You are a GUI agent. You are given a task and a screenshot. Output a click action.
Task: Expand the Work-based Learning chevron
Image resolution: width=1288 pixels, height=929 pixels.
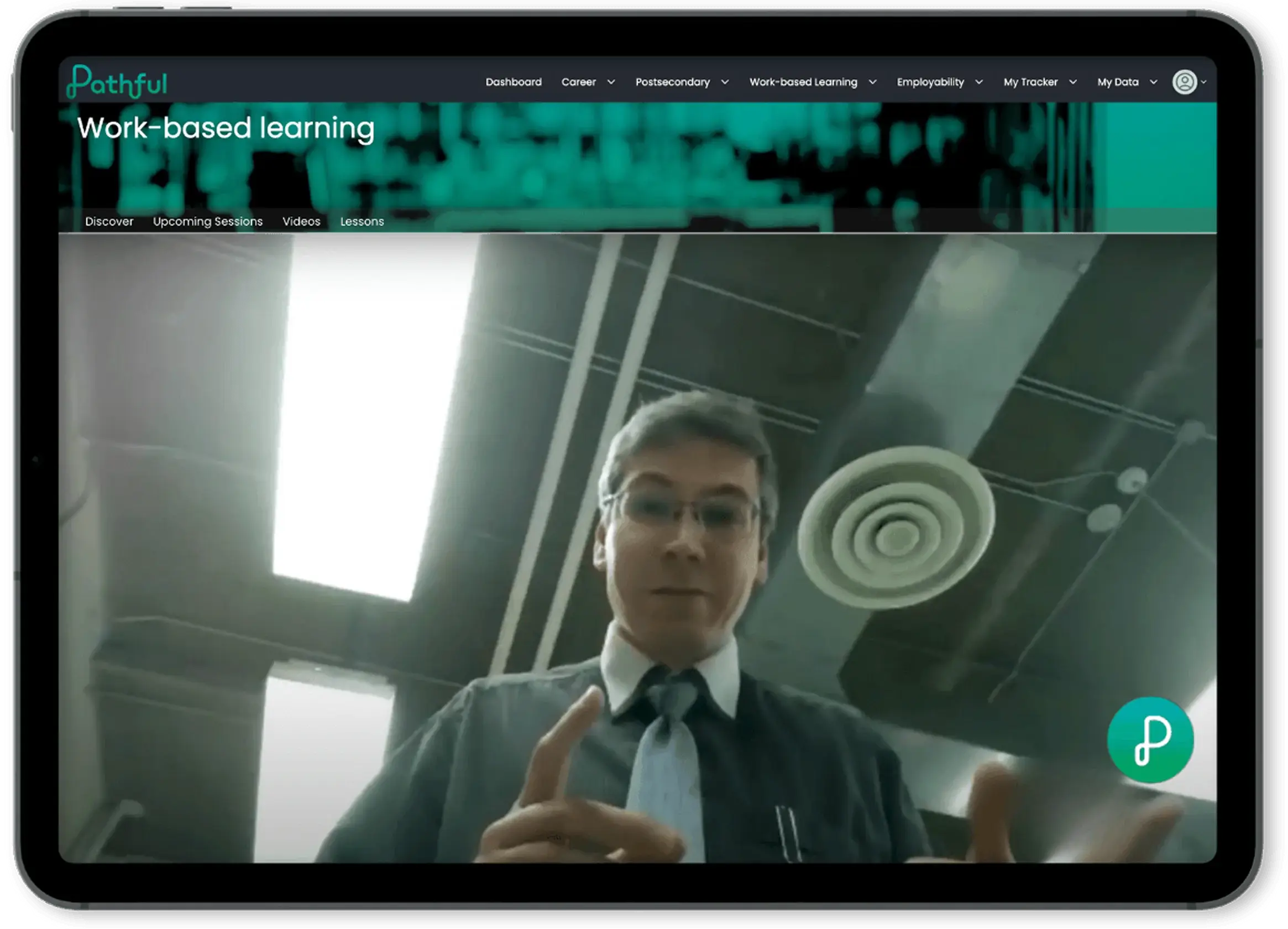873,82
